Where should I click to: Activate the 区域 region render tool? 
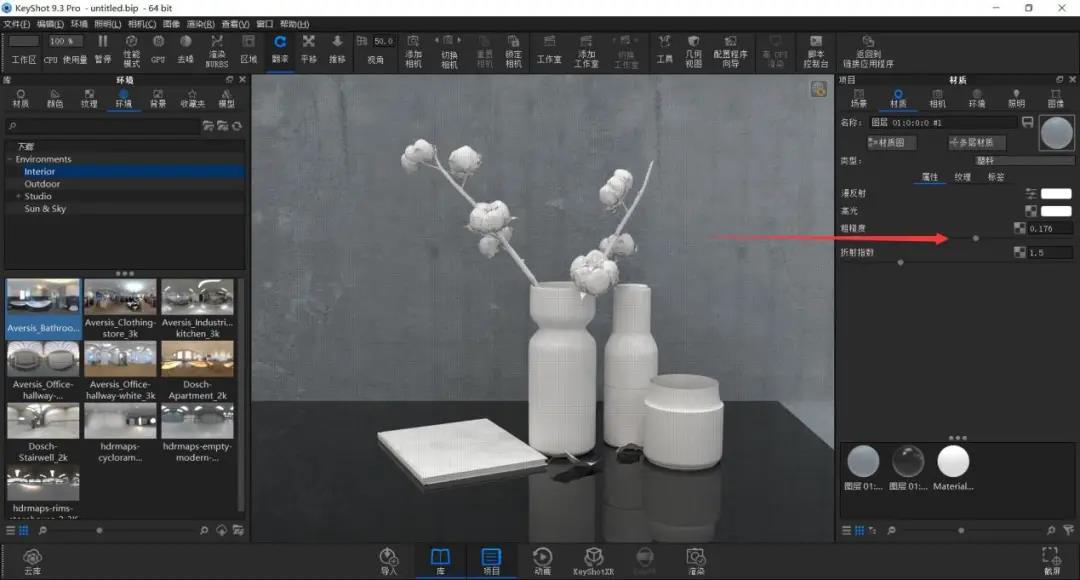pos(249,50)
